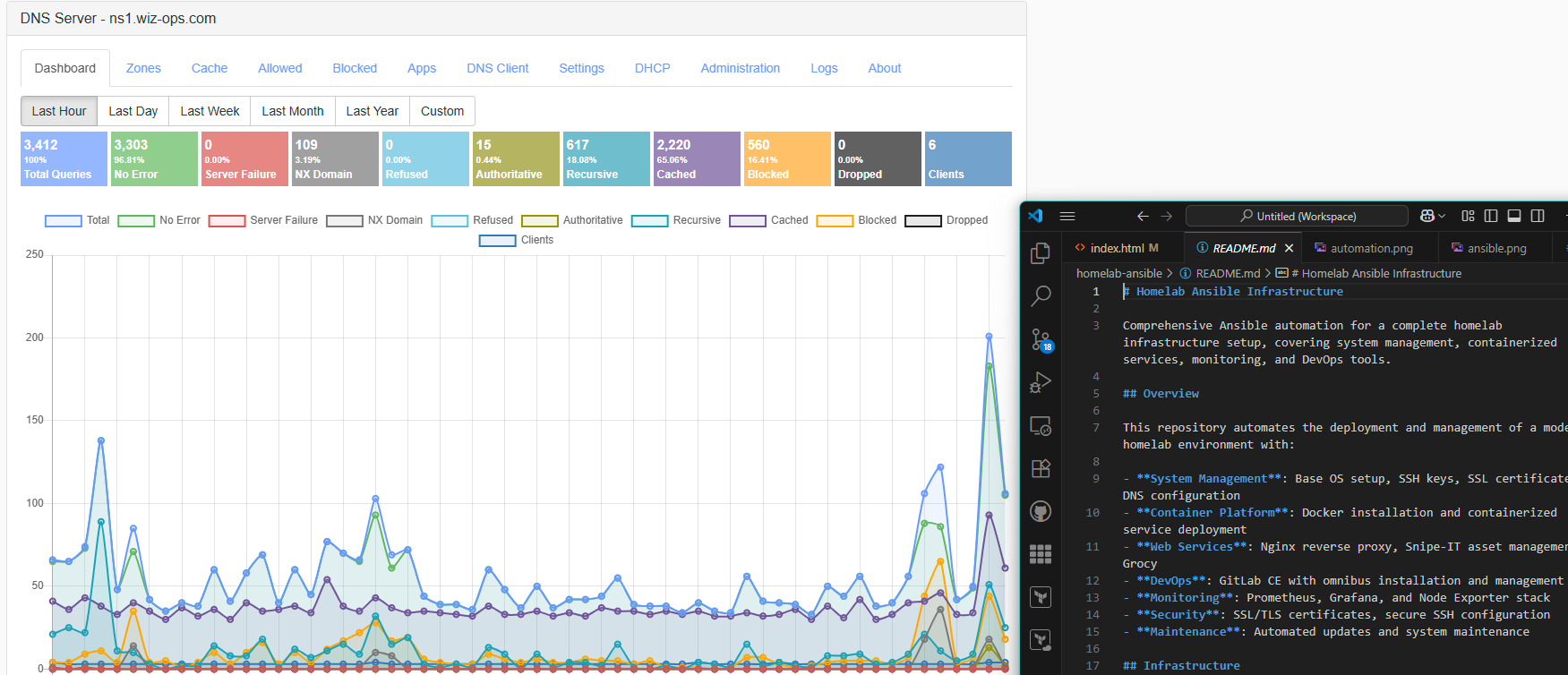
Task: Select Last Day time range
Action: (133, 111)
